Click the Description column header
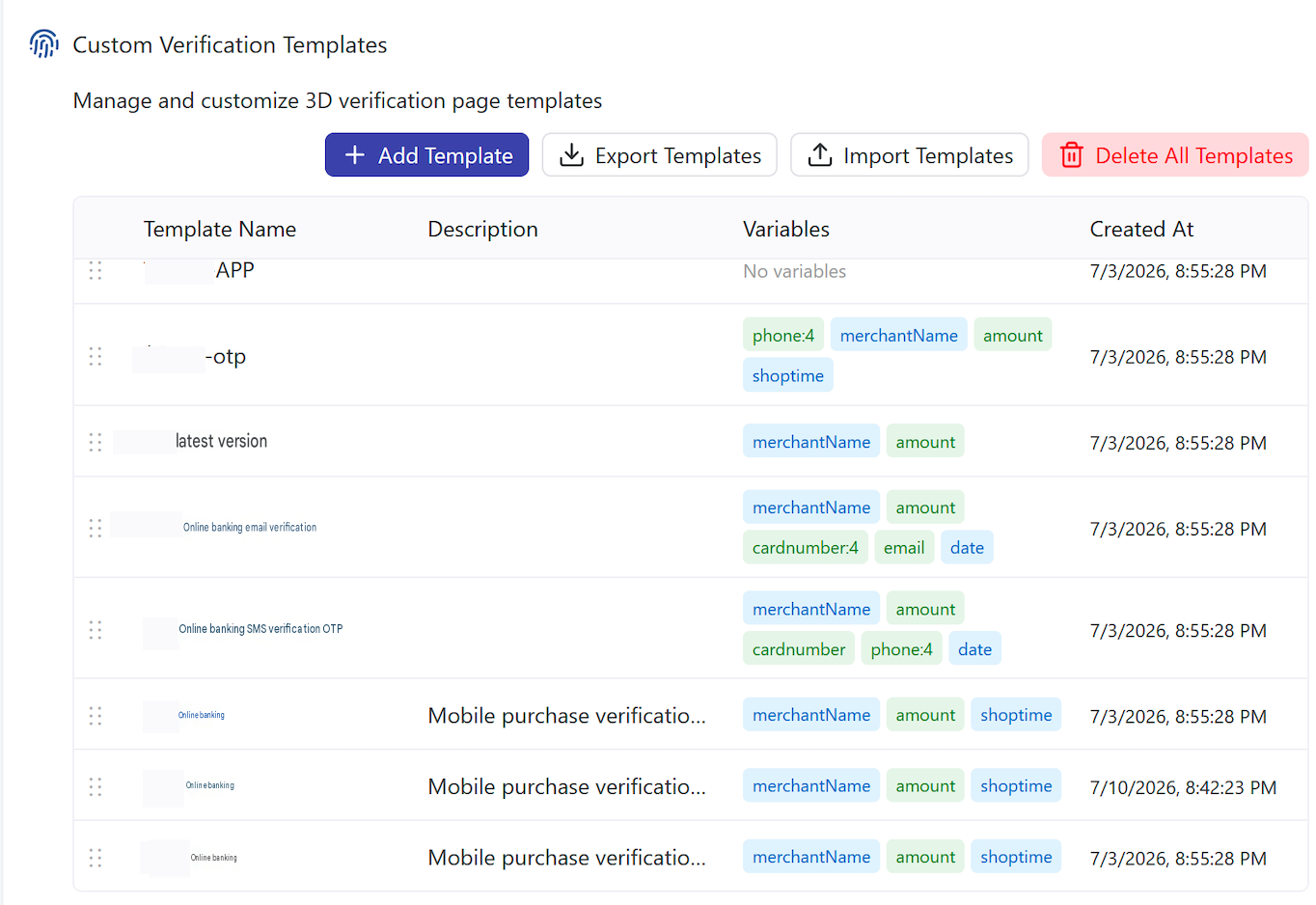This screenshot has height=905, width=1316. pyautogui.click(x=482, y=230)
